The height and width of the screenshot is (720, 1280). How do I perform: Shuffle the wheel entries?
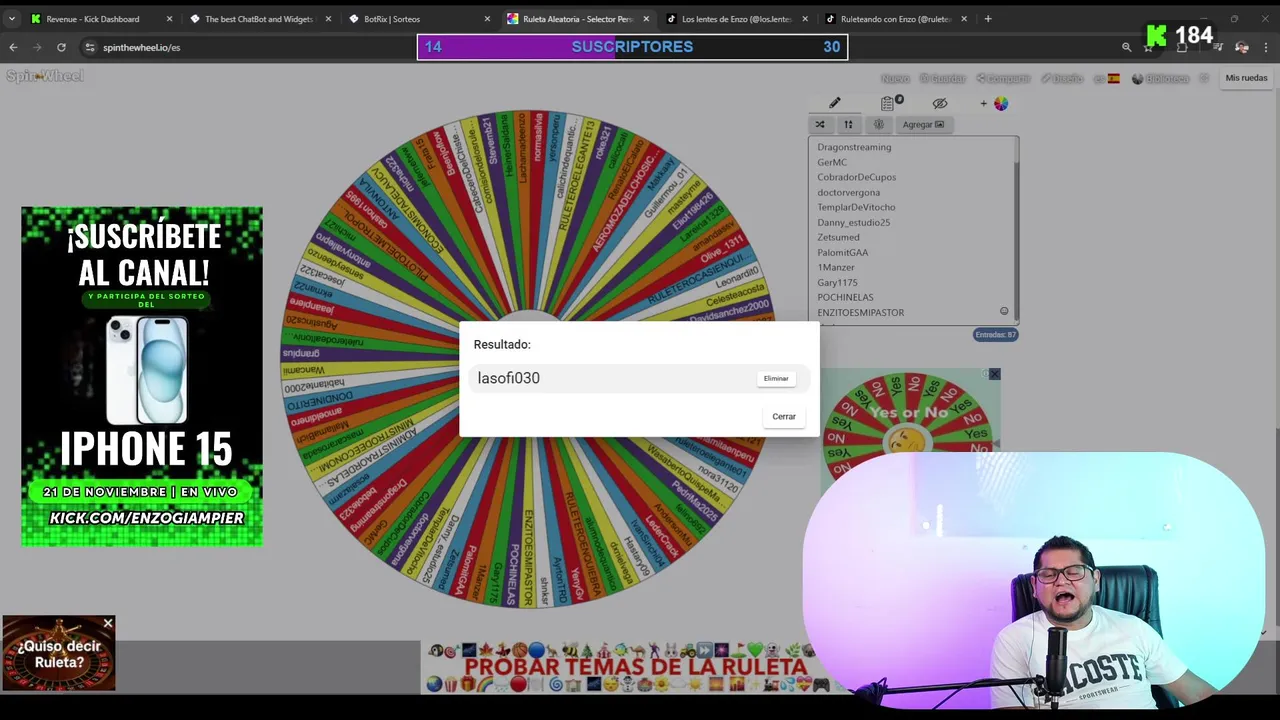click(x=820, y=125)
